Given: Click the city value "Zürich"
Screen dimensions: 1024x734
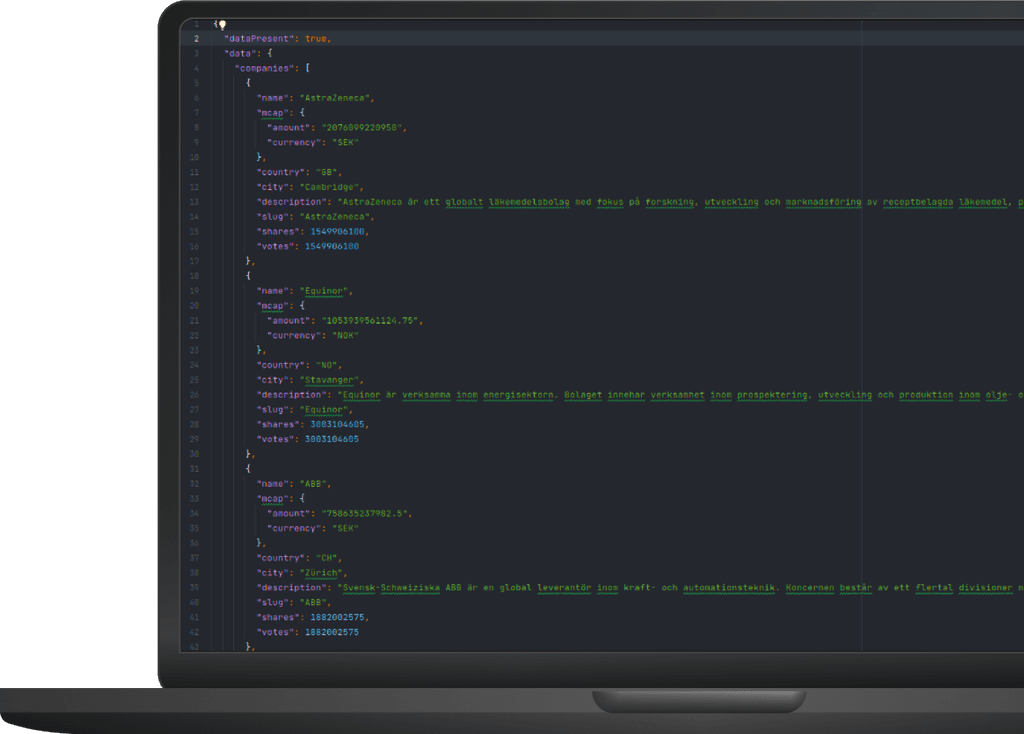Looking at the screenshot, I should (x=321, y=573).
